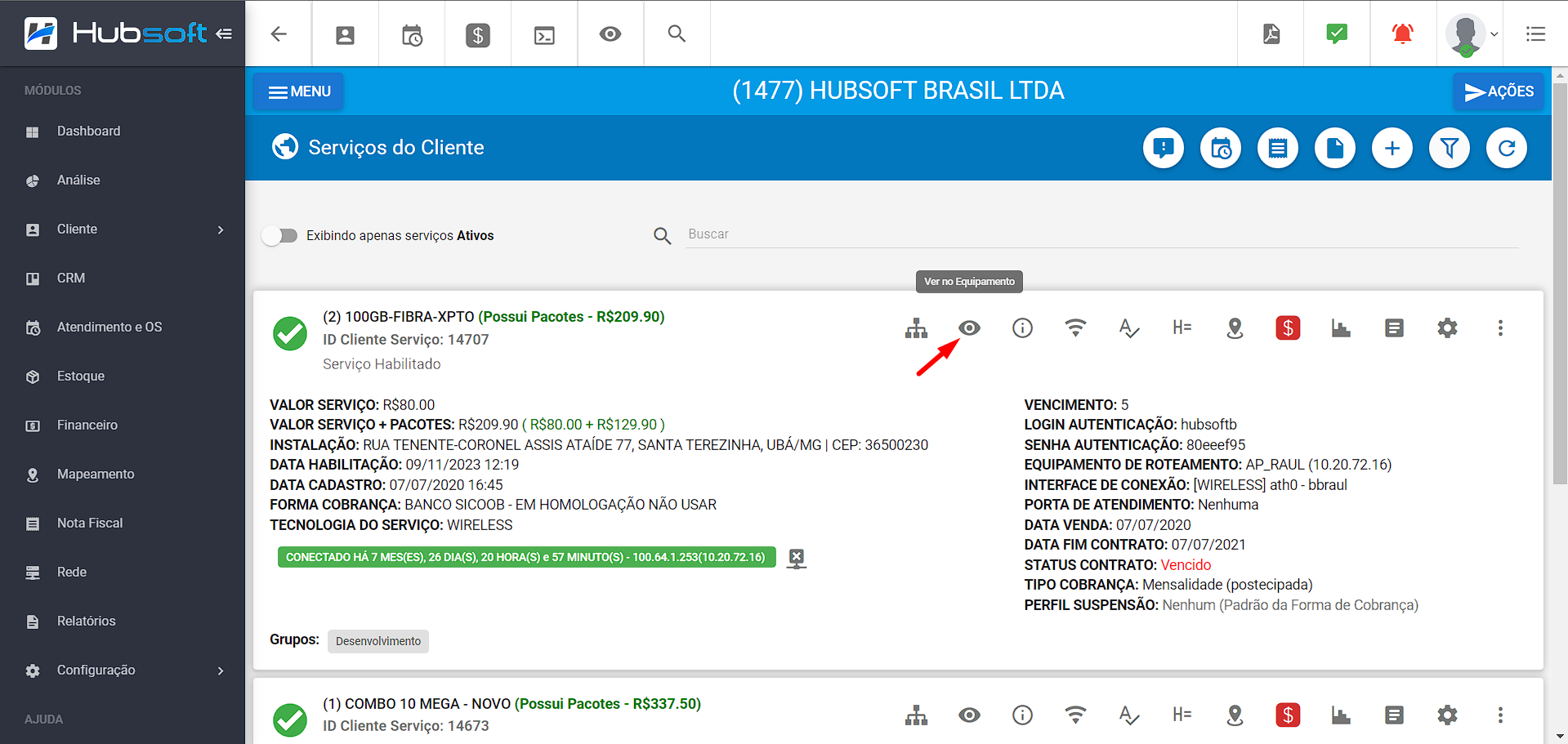1568x744 pixels.
Task: Click disconnect icon beside connection status
Action: [x=797, y=559]
